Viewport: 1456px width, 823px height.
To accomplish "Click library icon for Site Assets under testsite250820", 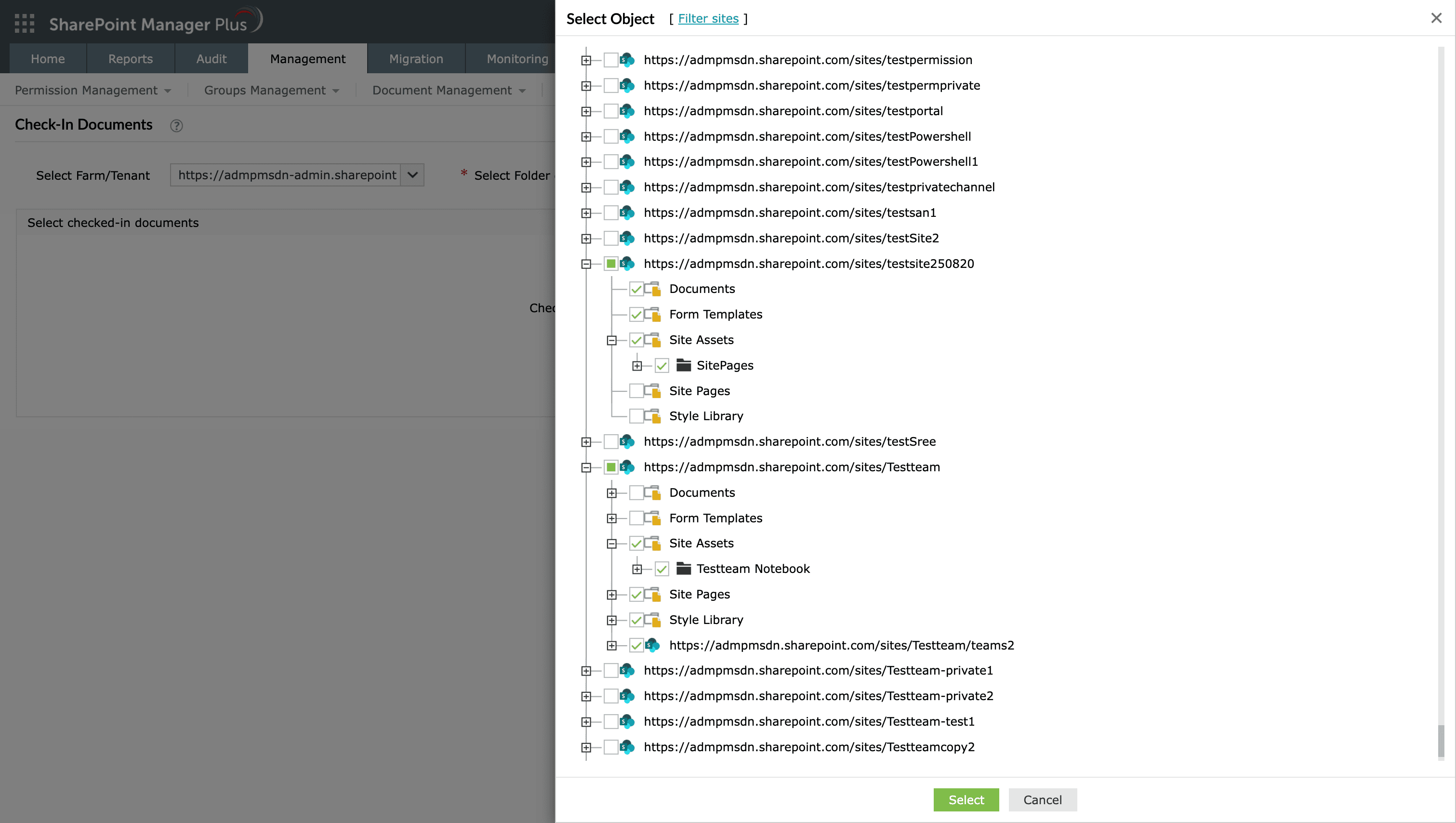I will coord(653,340).
